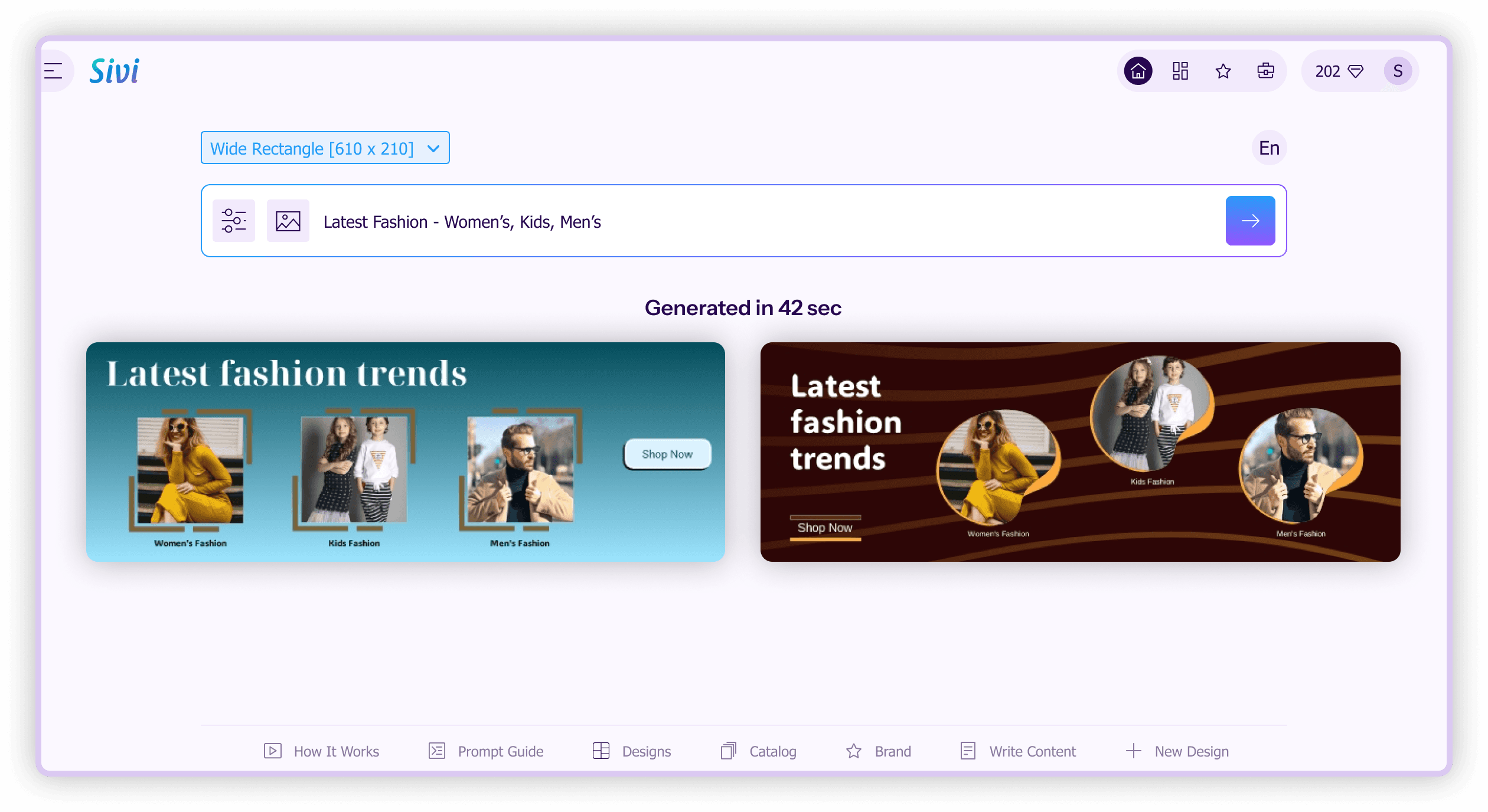Select the language dropdown showing En
Viewport: 1488px width, 812px height.
point(1270,148)
